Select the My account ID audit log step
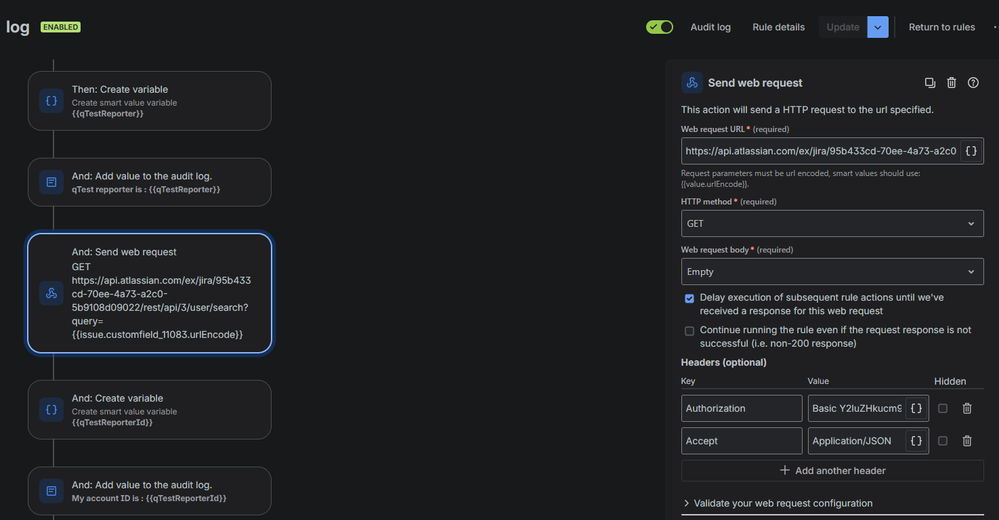 (150, 491)
